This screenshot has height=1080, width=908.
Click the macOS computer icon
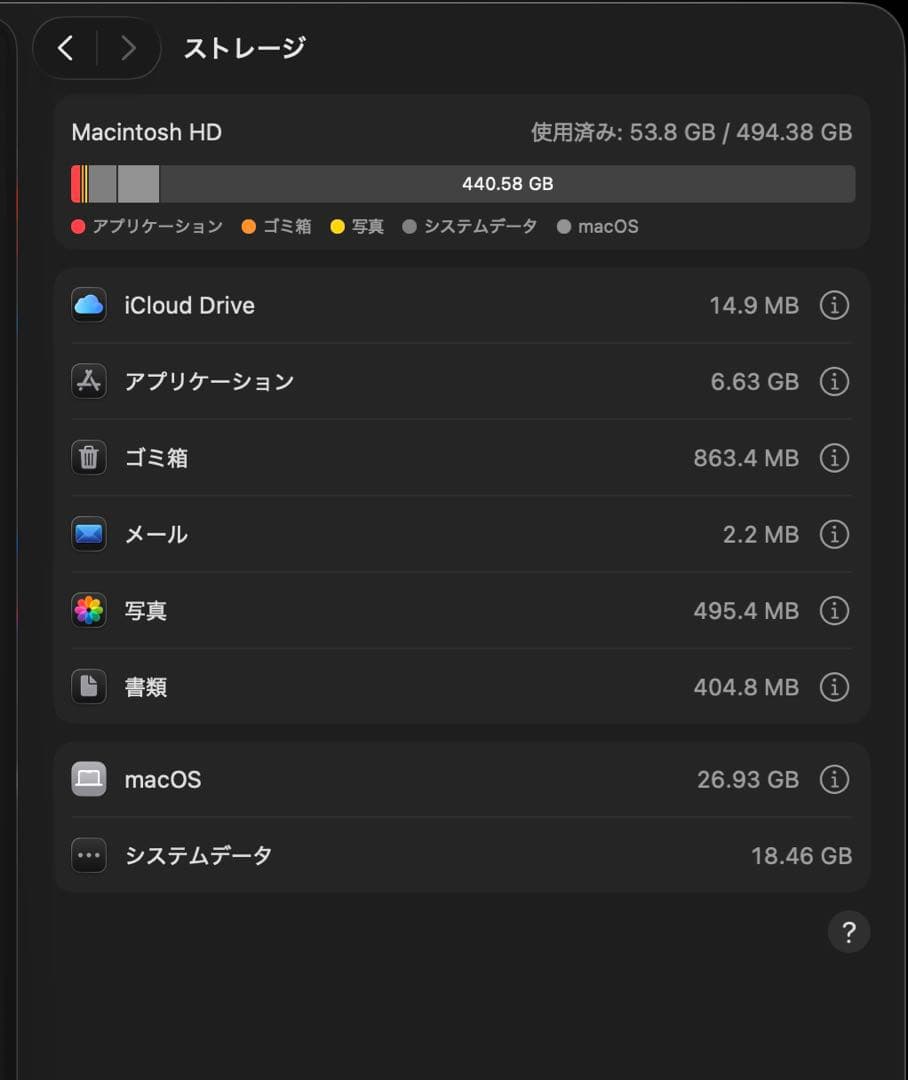(x=88, y=779)
